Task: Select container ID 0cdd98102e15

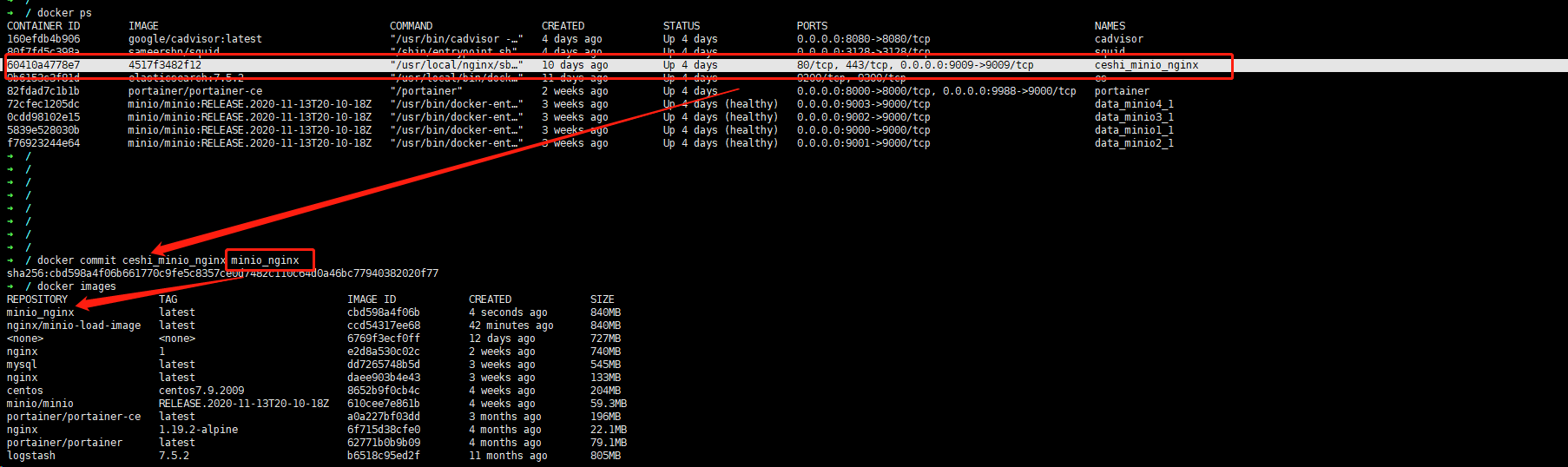Action: 43,117
